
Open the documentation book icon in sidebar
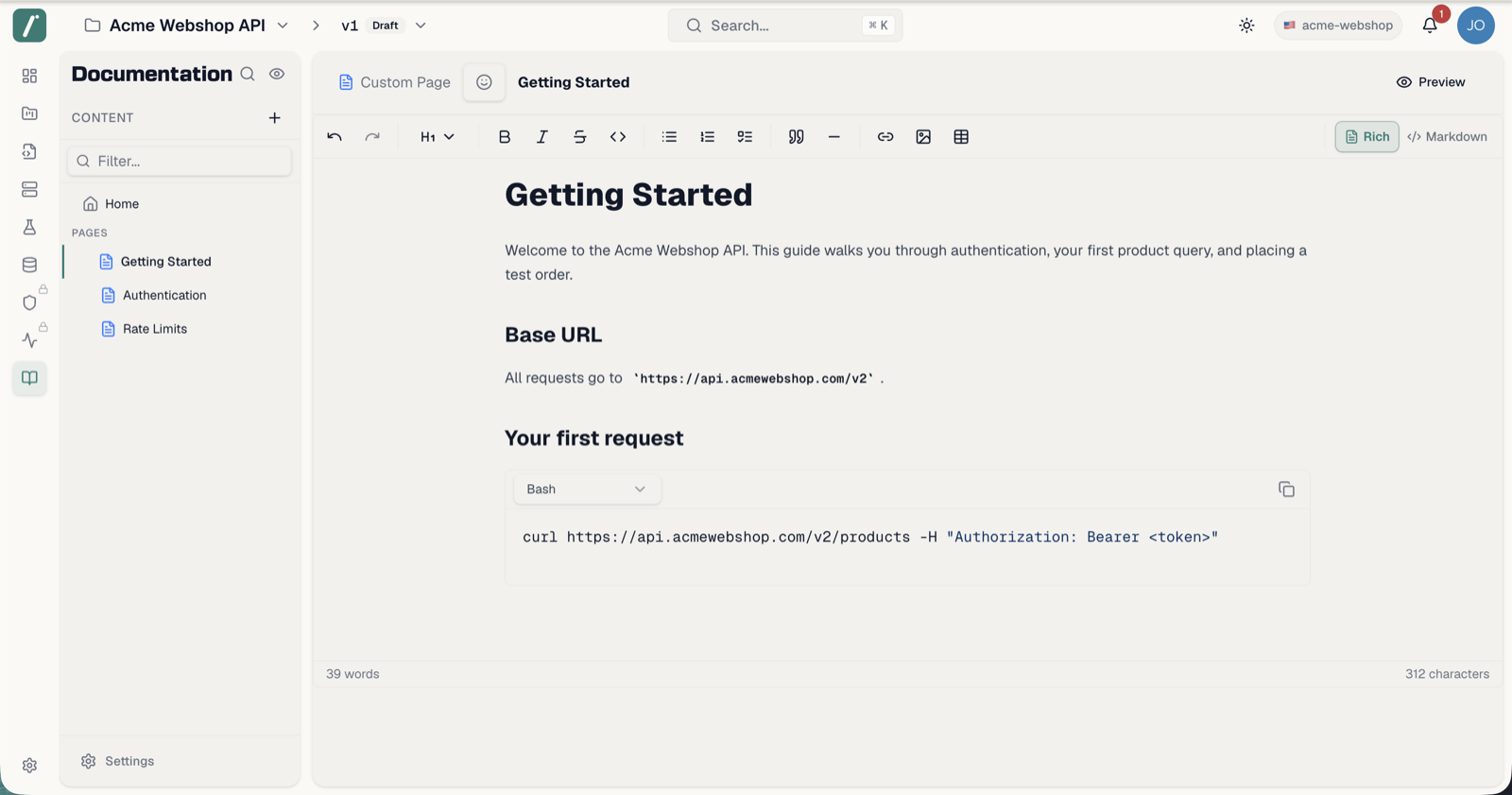point(29,378)
